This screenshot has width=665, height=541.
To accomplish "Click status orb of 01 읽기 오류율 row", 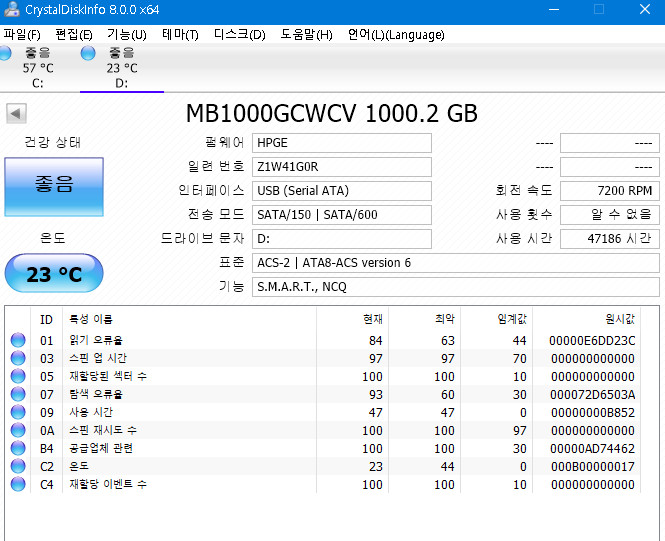I will 18,340.
